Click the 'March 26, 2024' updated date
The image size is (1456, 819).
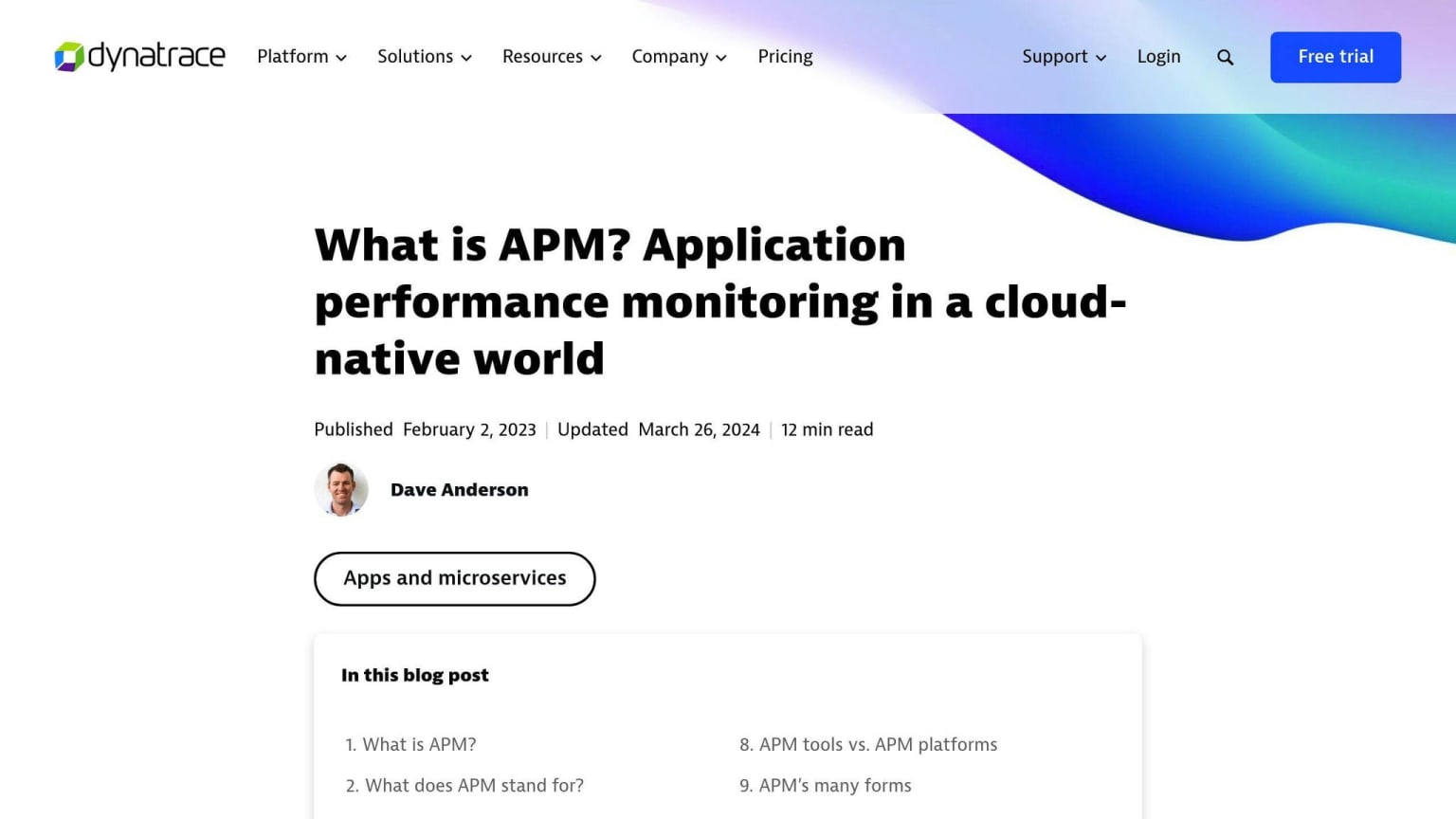[699, 429]
